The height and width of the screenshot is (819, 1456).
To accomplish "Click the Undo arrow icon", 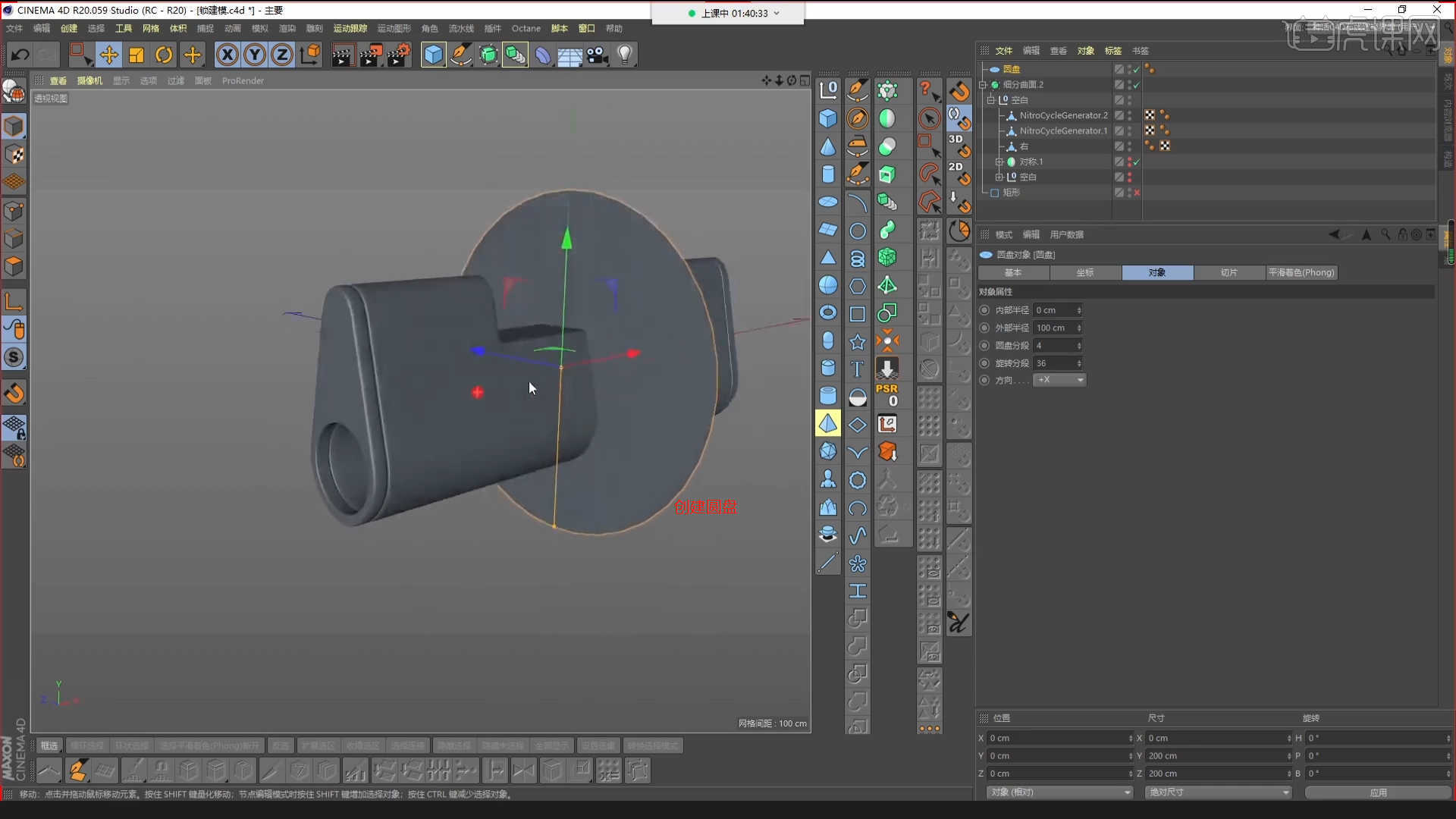I will 20,55.
